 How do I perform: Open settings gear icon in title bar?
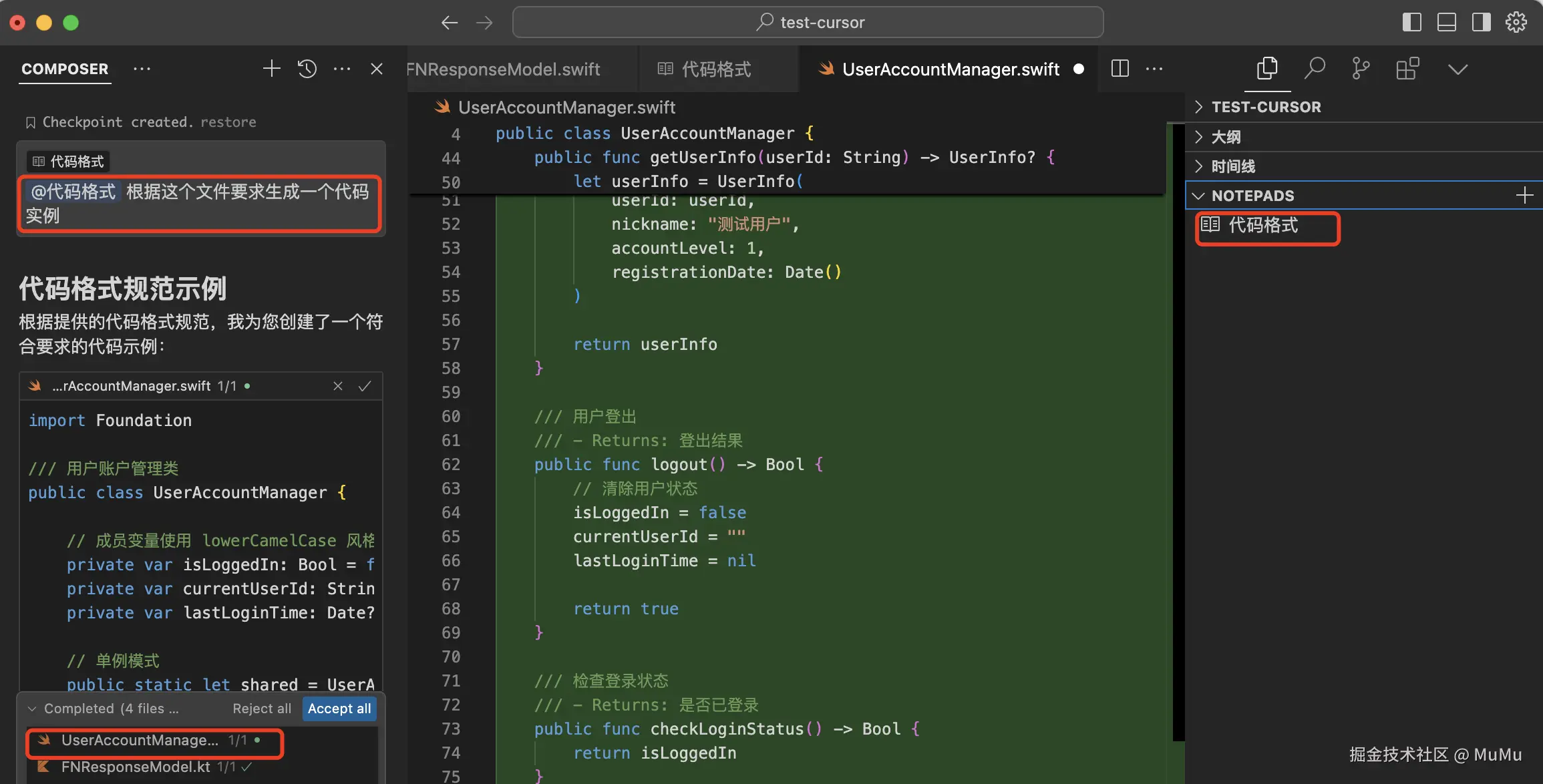[1516, 22]
